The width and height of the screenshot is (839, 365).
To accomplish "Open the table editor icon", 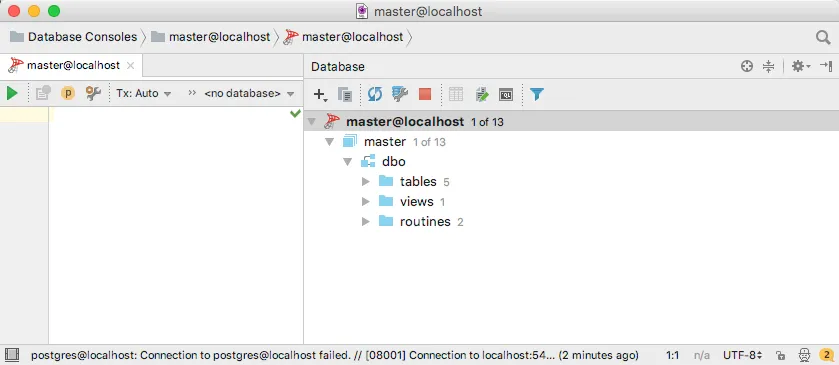I will pyautogui.click(x=455, y=94).
